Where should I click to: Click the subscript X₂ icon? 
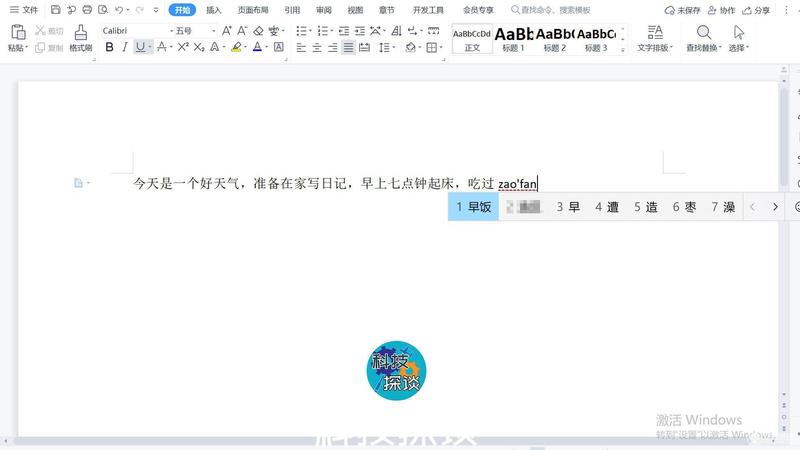click(x=199, y=47)
